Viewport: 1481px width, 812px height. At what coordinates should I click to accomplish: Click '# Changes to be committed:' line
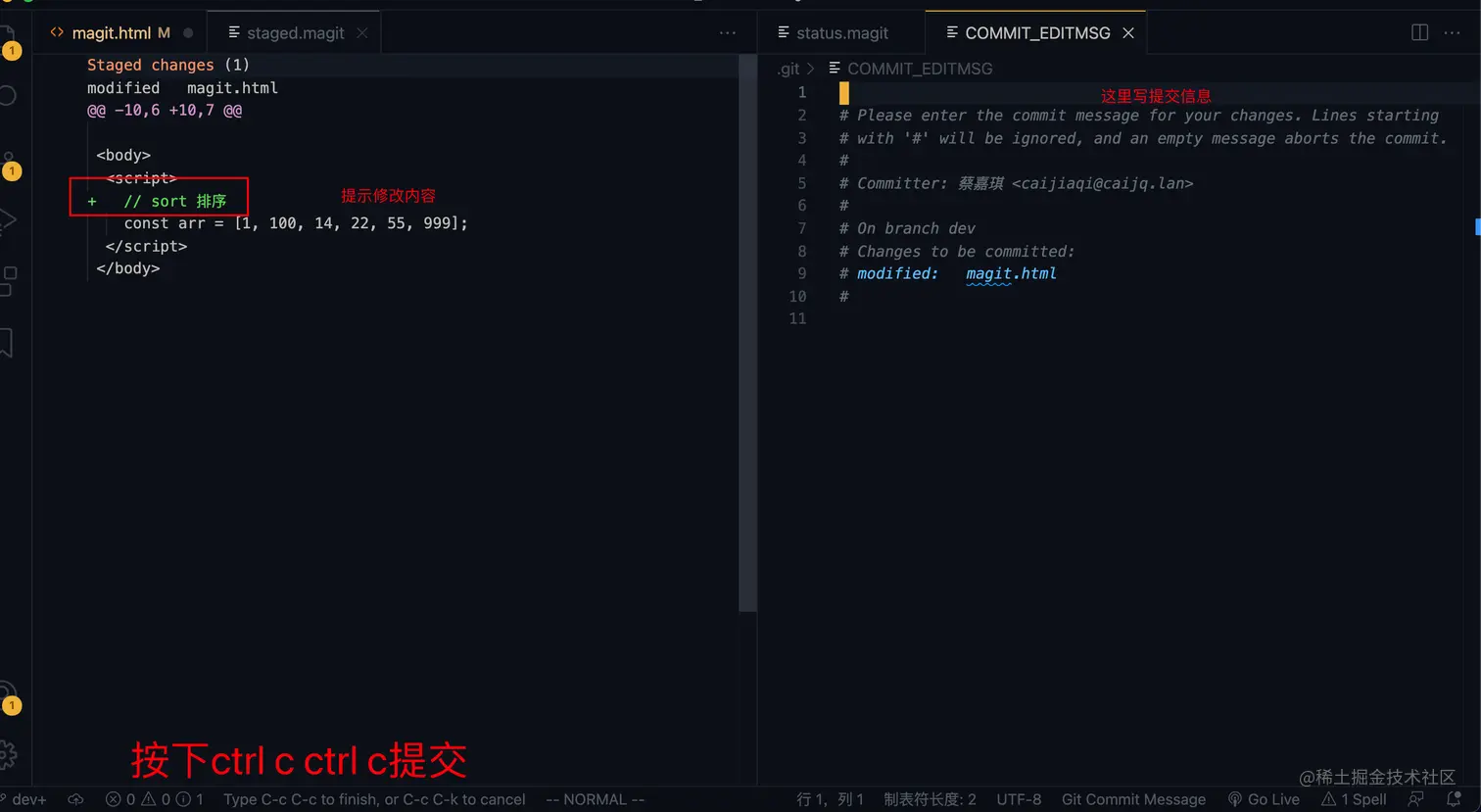(x=957, y=251)
